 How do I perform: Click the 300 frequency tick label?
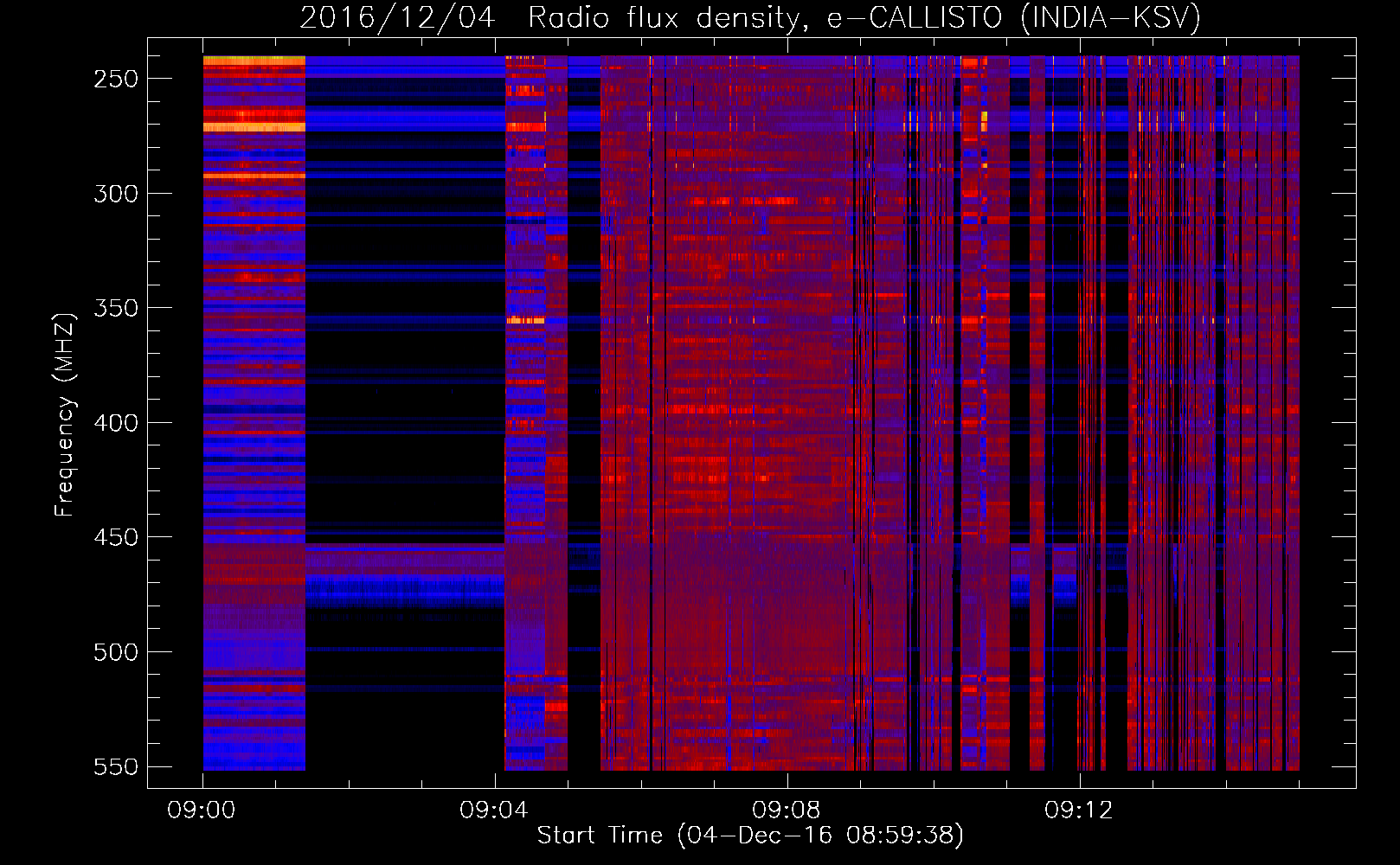coord(116,194)
